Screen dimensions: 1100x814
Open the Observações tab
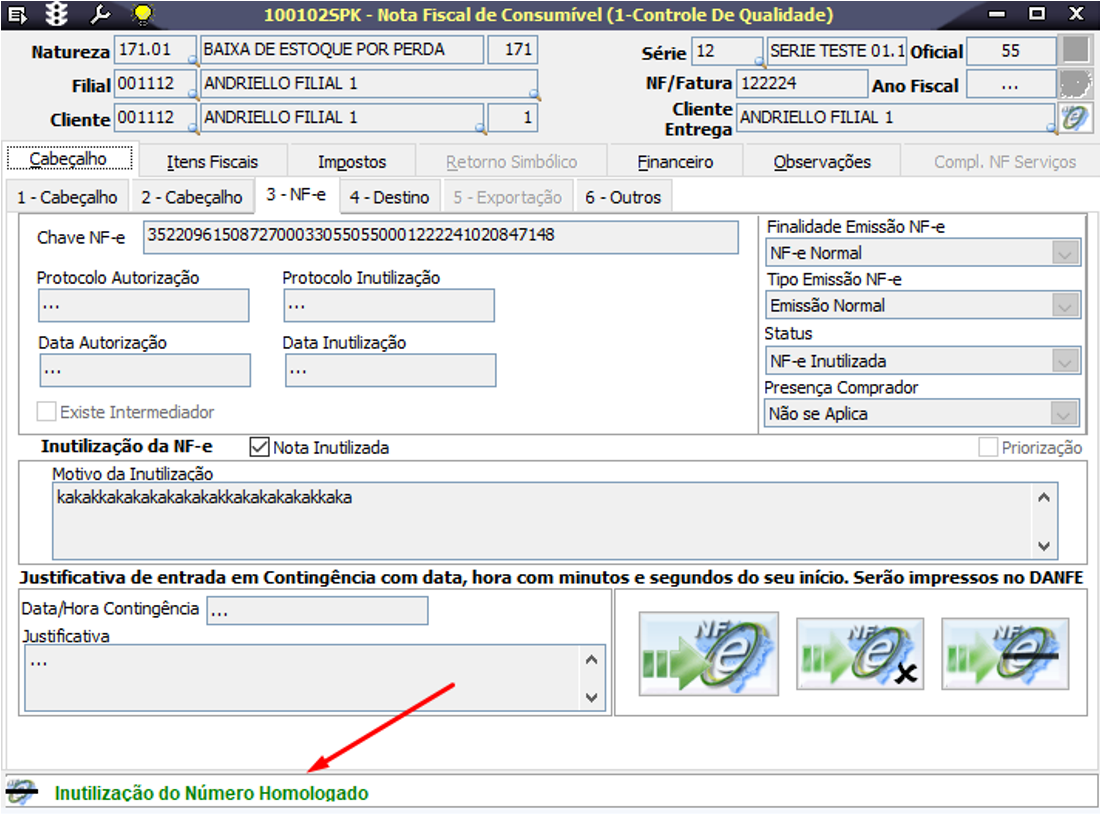pos(821,161)
